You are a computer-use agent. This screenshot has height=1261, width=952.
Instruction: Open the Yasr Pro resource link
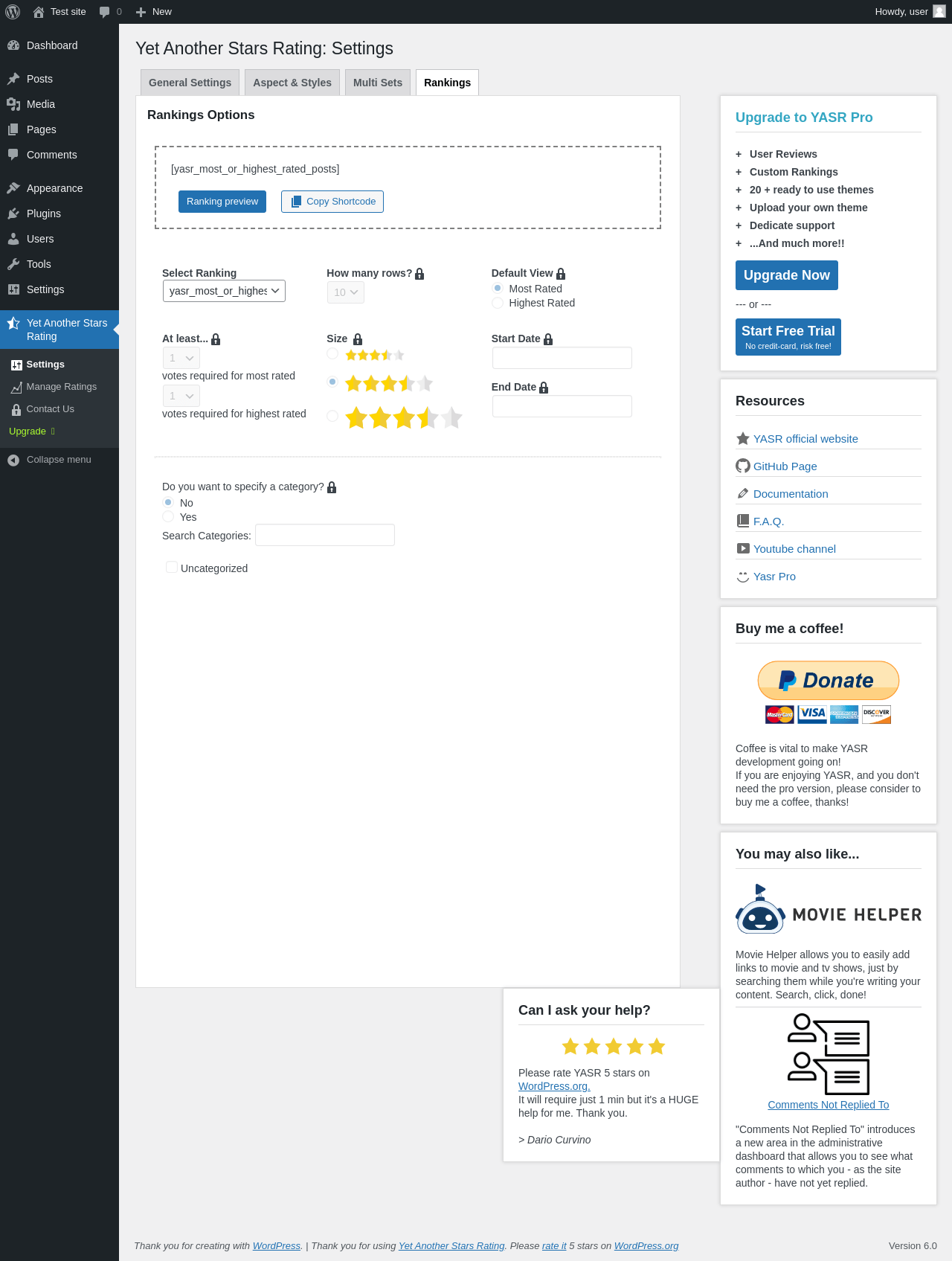[x=774, y=577]
